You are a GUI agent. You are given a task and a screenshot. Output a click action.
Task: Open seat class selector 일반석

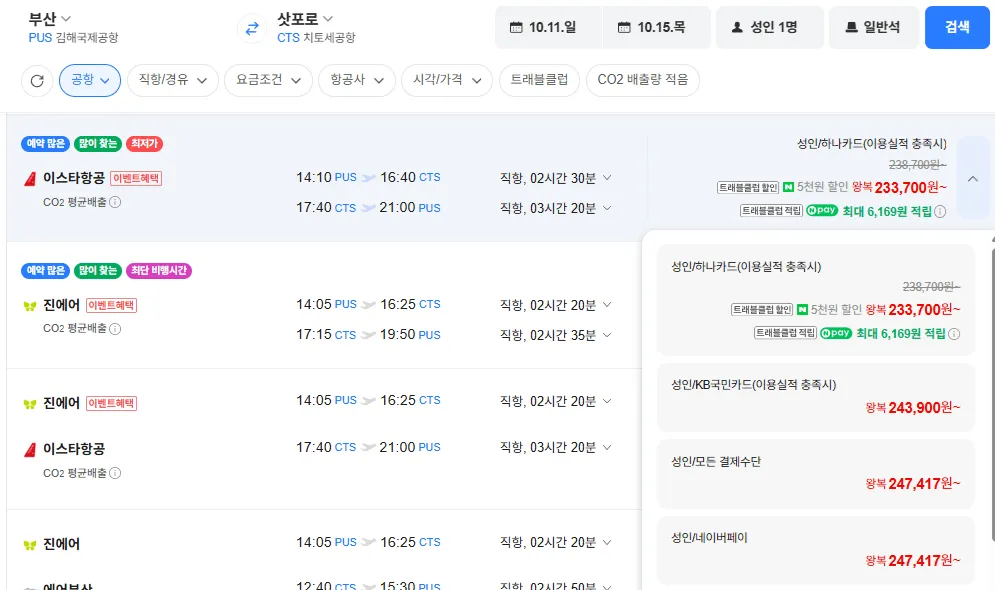[x=874, y=27]
